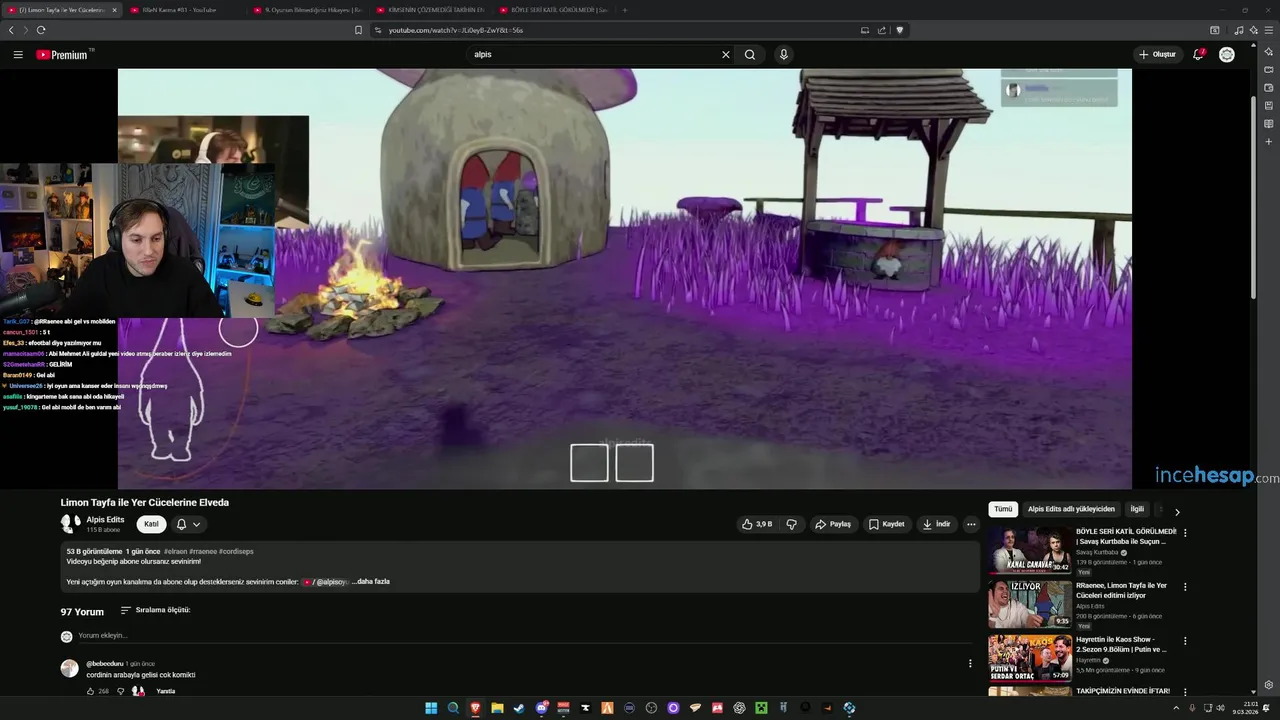Reply to bebeoduru comment with Yanıtla
Screen dimensions: 1280x720
[x=166, y=691]
